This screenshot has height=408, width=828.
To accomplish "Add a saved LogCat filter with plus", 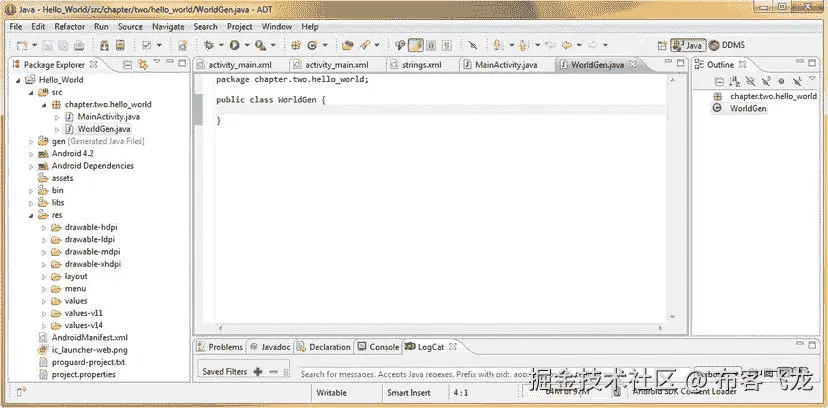I will coord(258,372).
